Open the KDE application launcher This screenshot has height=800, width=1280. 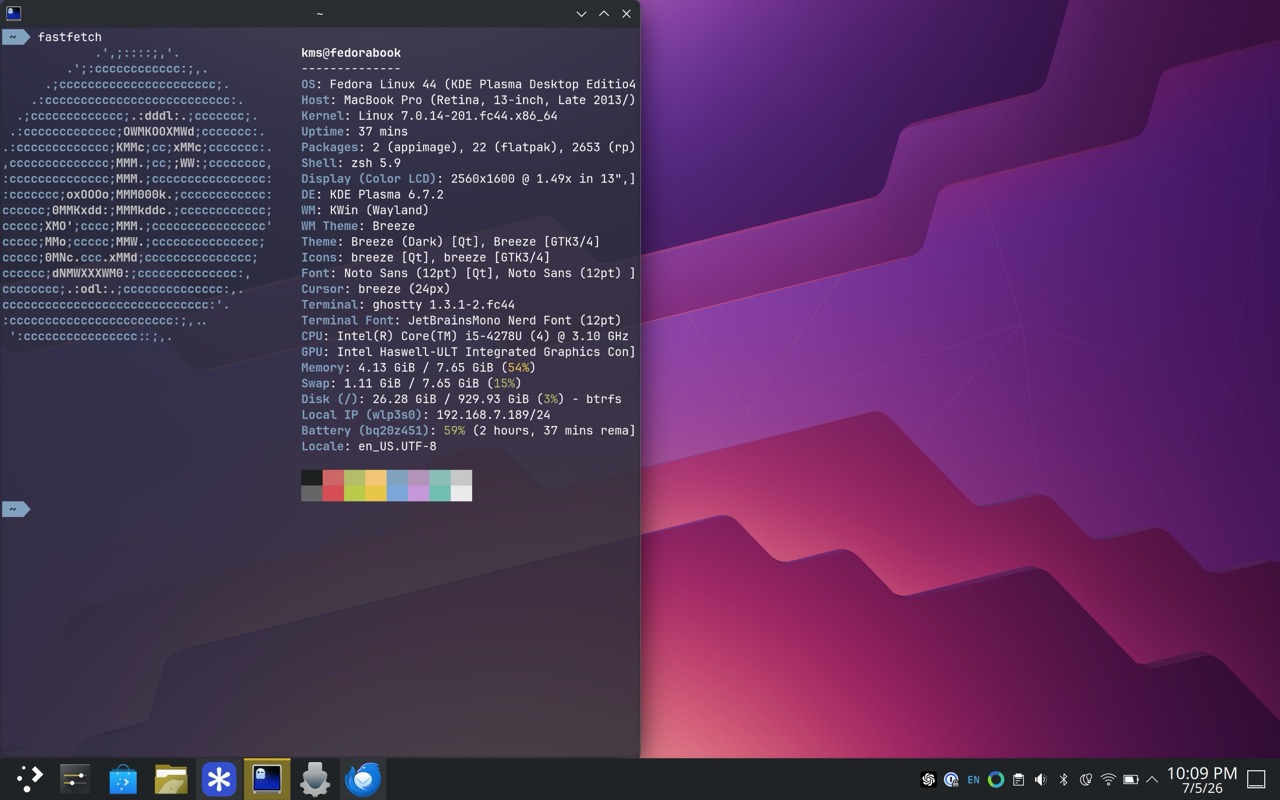pyautogui.click(x=28, y=779)
